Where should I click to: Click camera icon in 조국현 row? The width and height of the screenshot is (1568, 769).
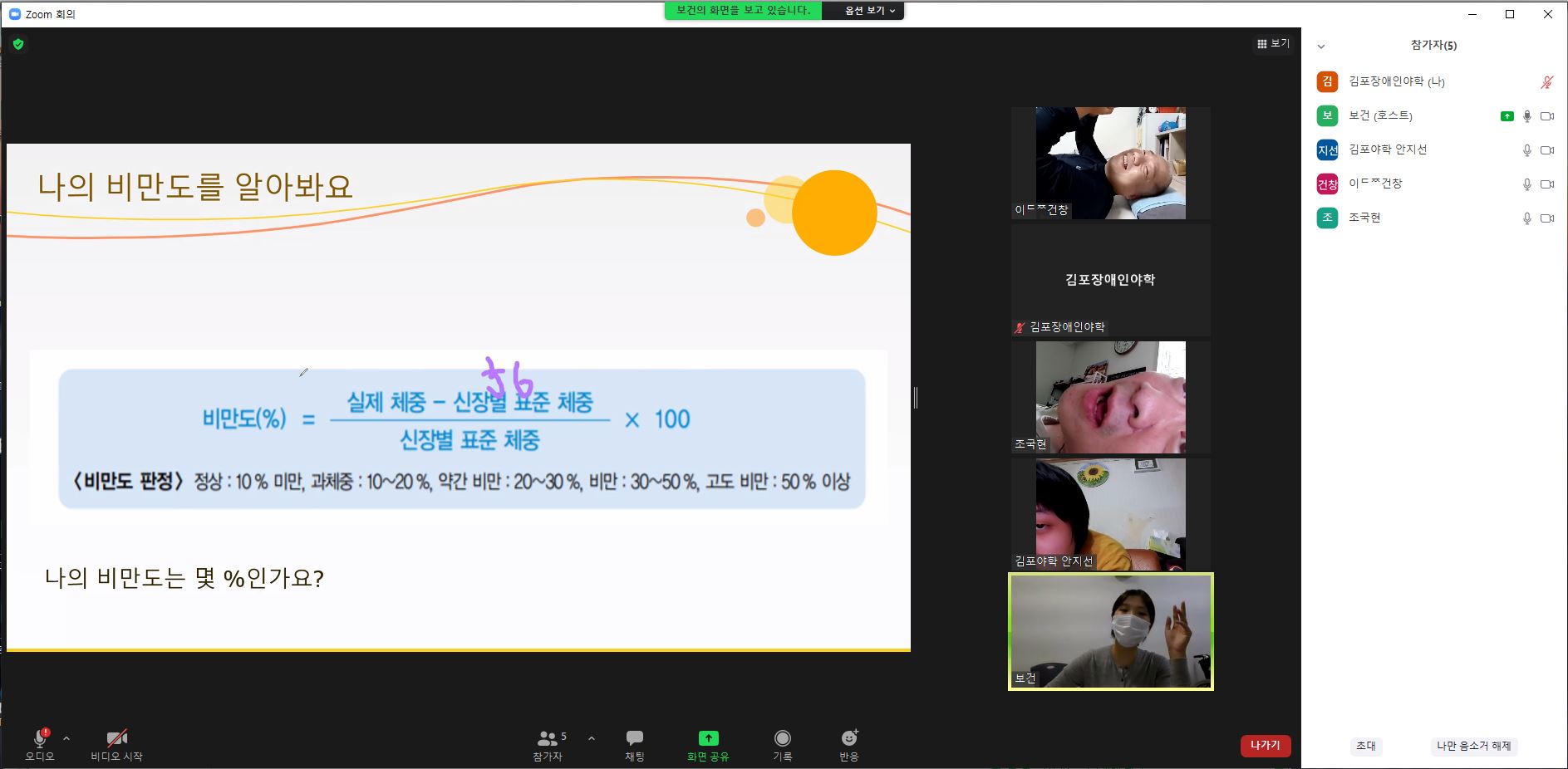[x=1547, y=218]
